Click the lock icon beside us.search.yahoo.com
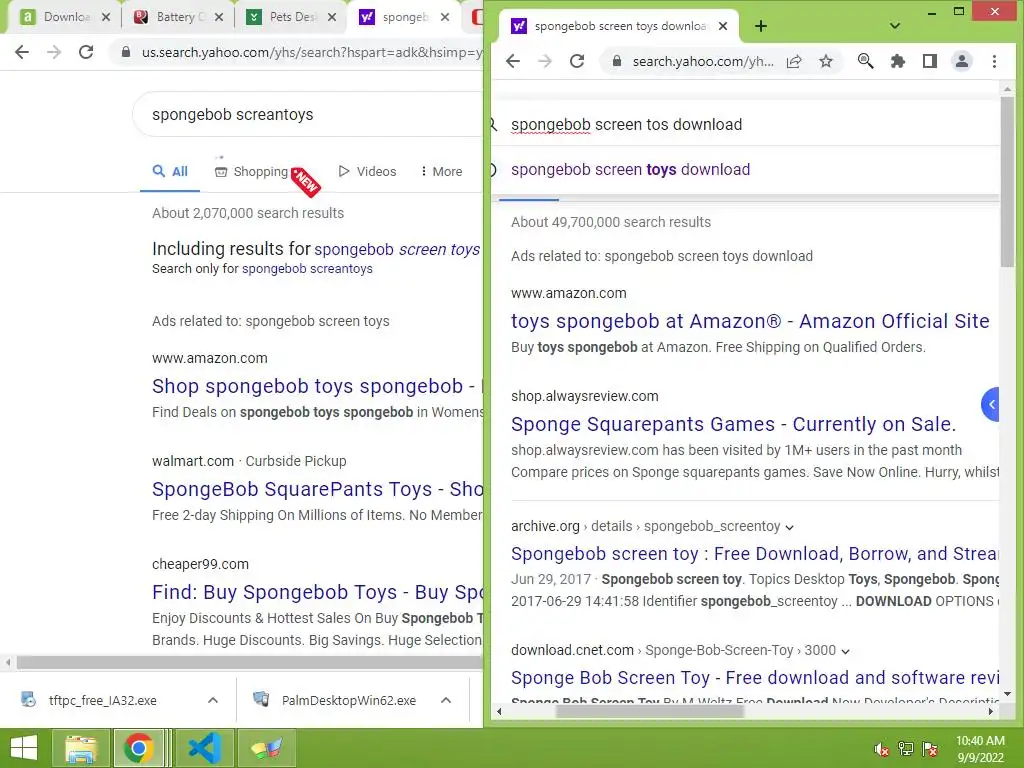This screenshot has height=768, width=1024. click(x=126, y=52)
